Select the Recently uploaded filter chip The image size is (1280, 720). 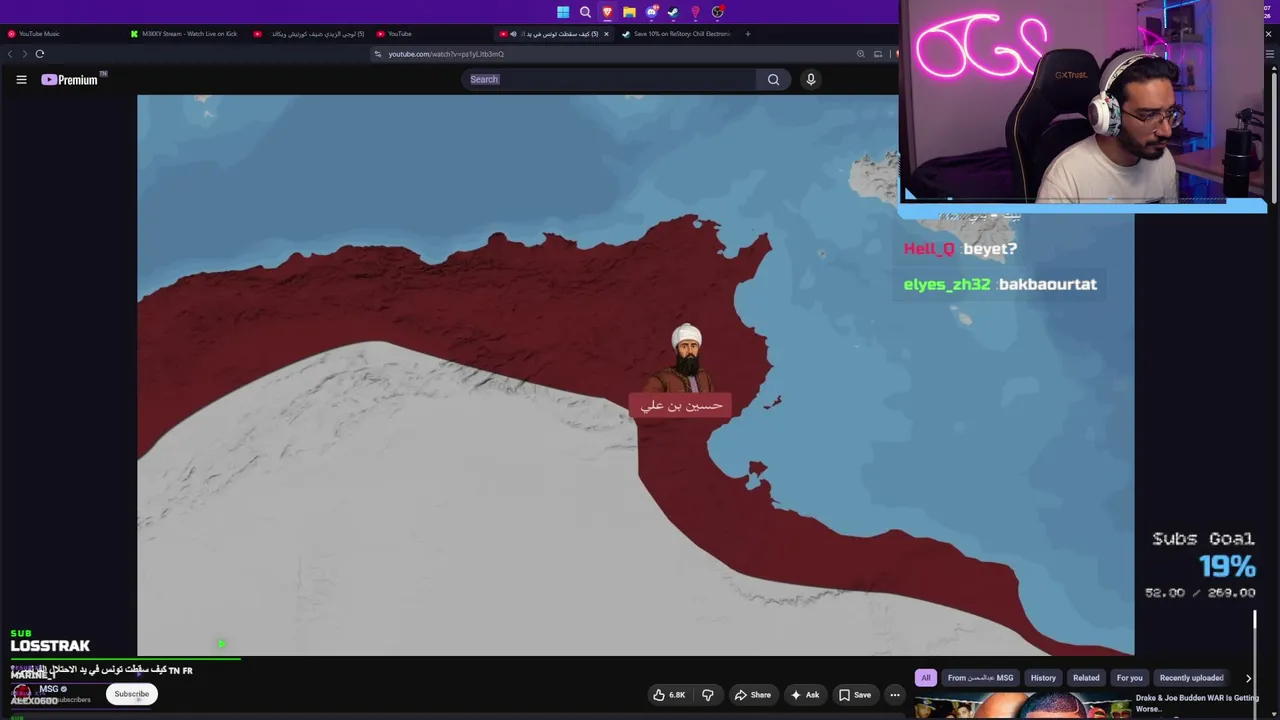(1191, 678)
